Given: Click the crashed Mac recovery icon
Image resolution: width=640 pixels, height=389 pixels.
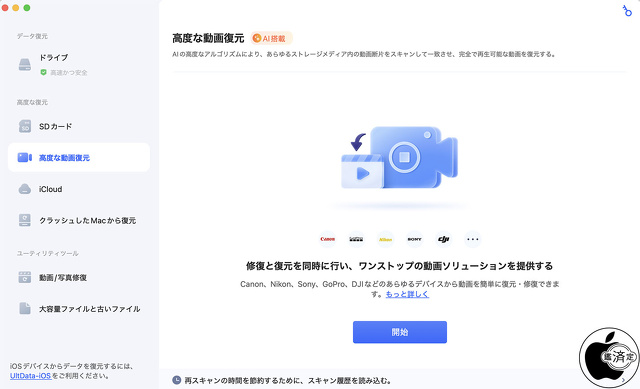Looking at the screenshot, I should pos(25,220).
